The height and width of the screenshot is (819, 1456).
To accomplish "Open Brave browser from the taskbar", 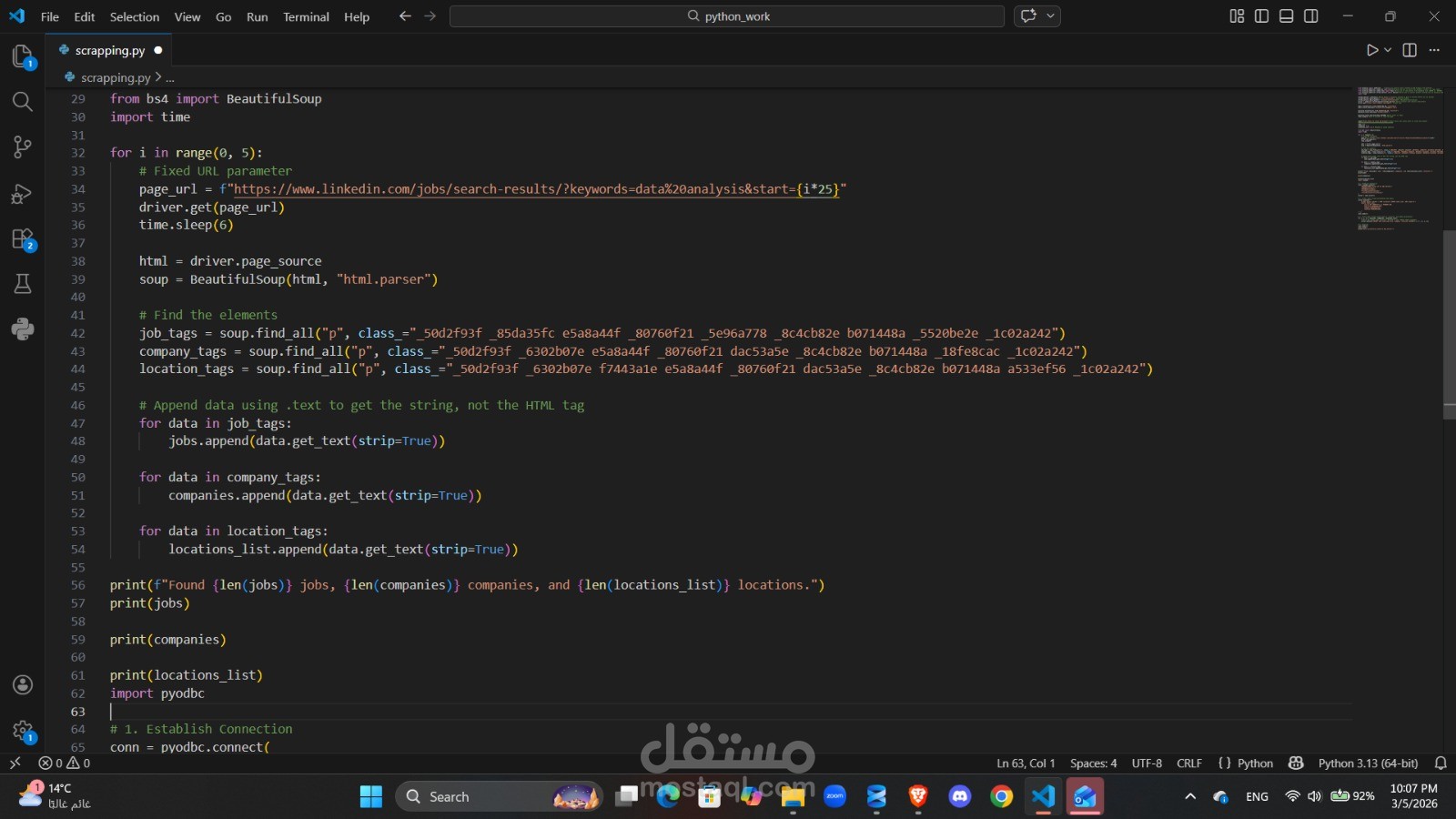I will [x=918, y=797].
